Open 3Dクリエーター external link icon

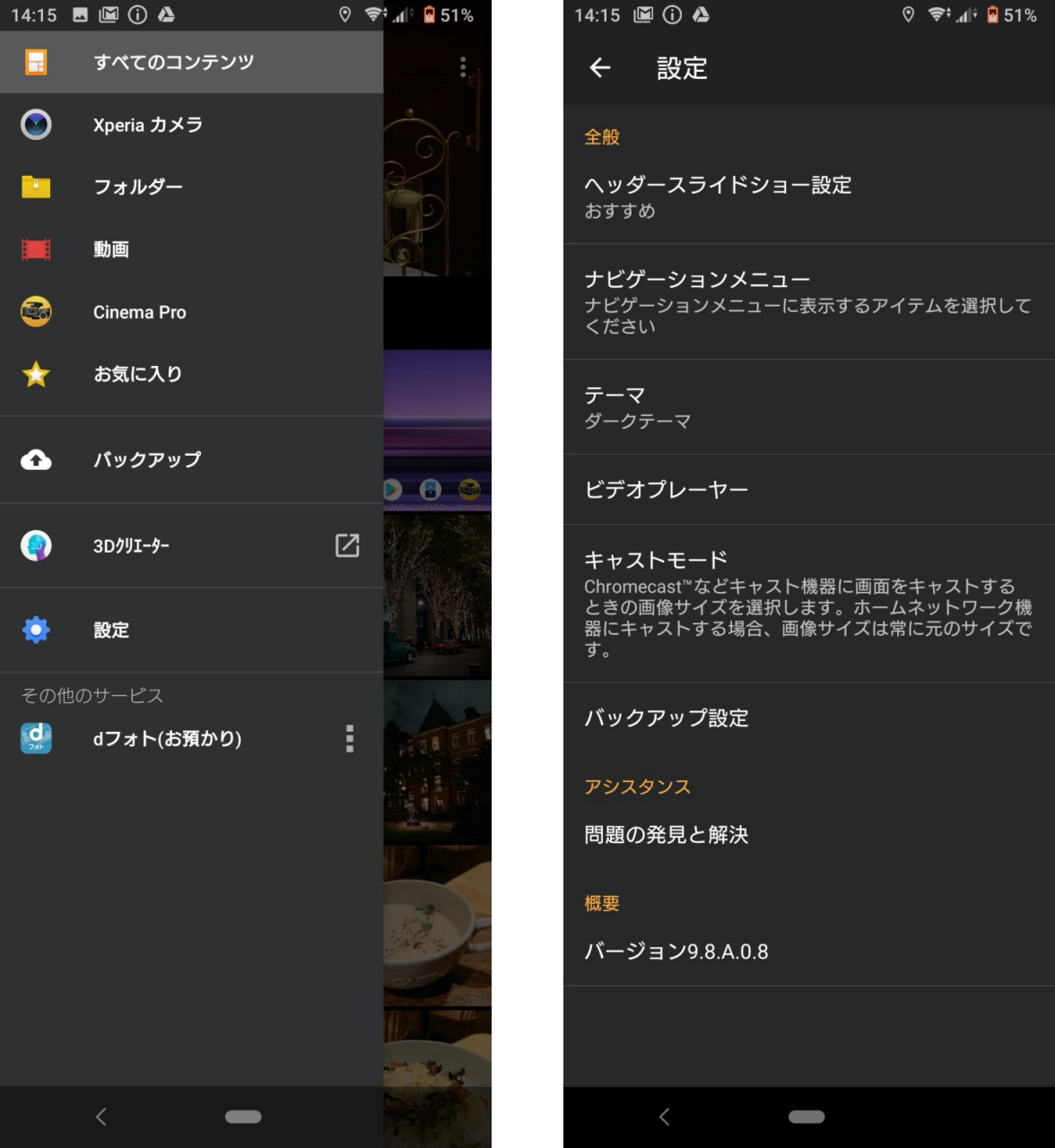(347, 545)
